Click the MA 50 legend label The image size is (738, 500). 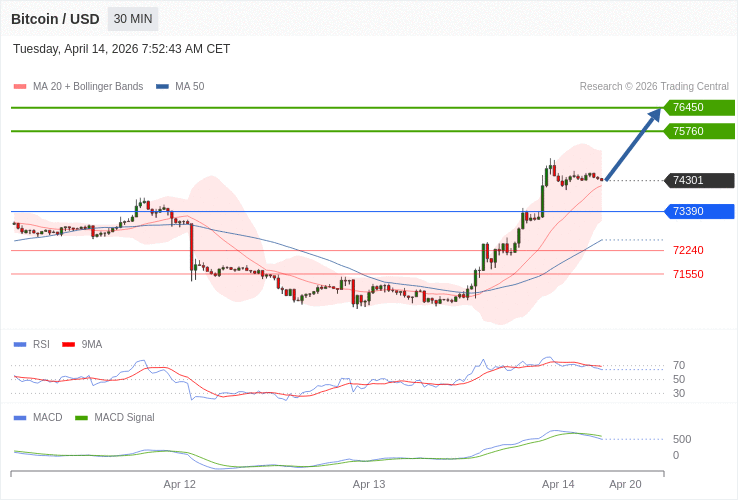tap(190, 87)
